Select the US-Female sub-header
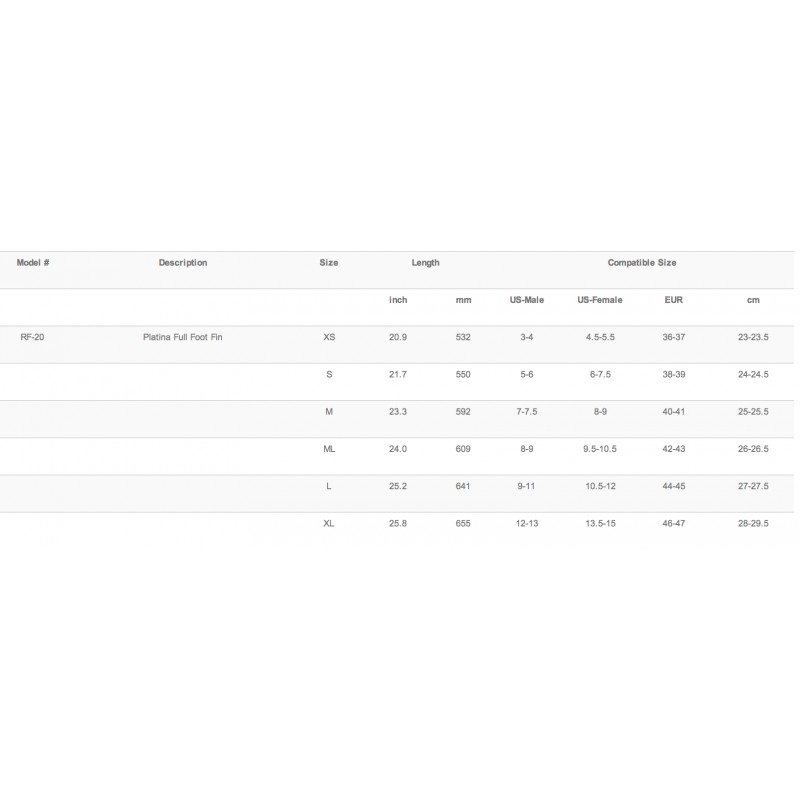Image resolution: width=800 pixels, height=800 pixels. click(x=600, y=300)
